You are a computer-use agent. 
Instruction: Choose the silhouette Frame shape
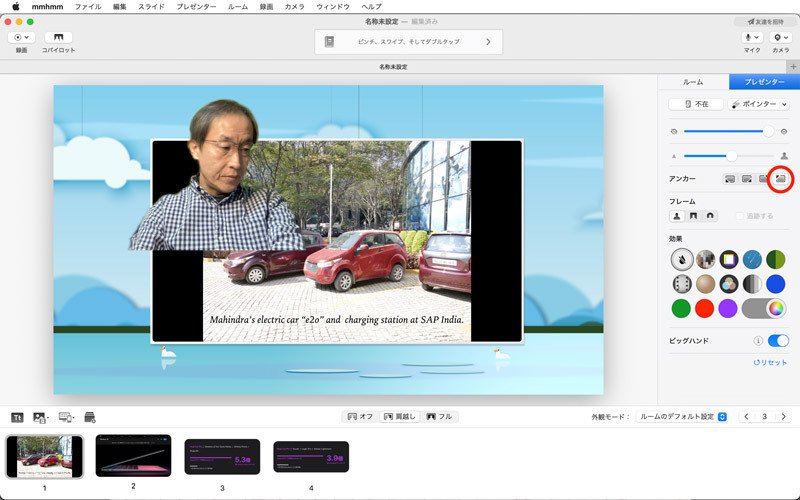pos(677,216)
